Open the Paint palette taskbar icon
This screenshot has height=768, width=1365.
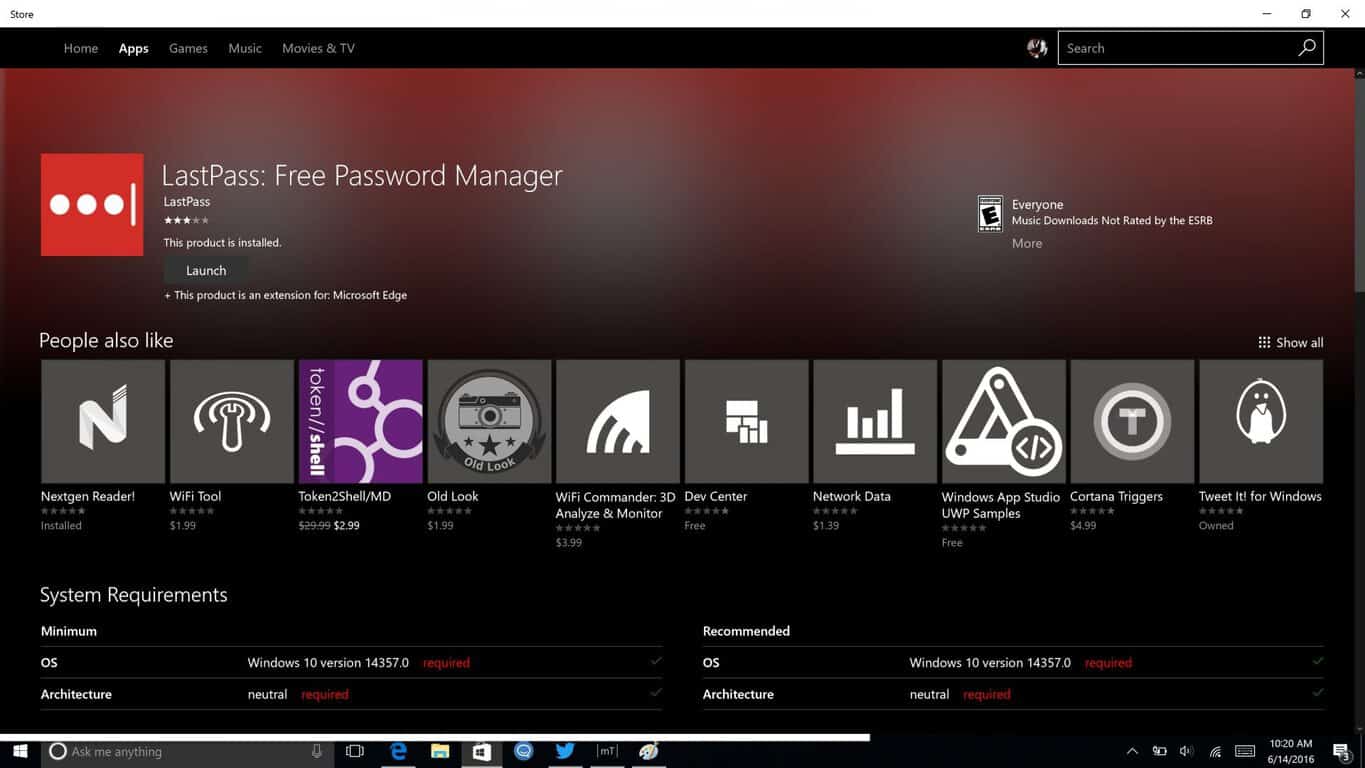click(x=649, y=751)
